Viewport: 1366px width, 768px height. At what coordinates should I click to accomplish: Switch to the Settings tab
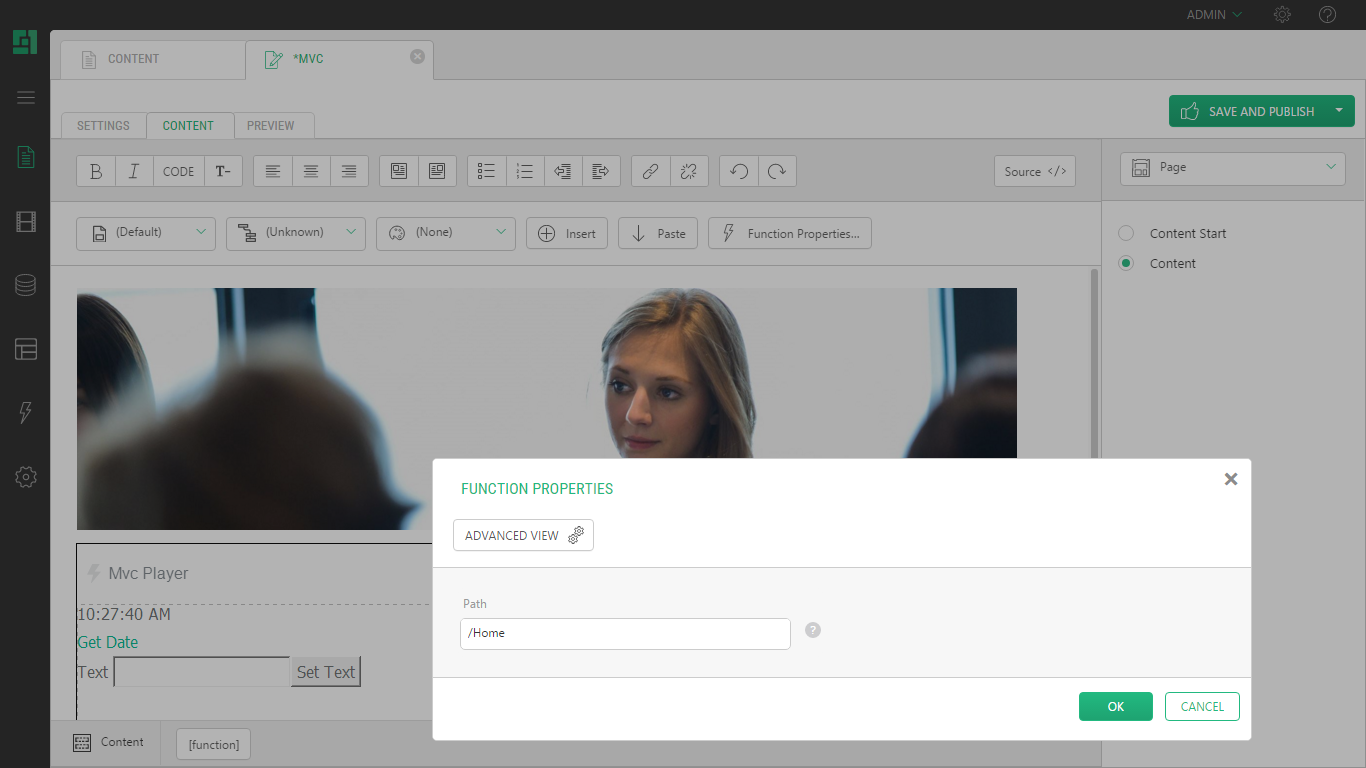pos(103,126)
